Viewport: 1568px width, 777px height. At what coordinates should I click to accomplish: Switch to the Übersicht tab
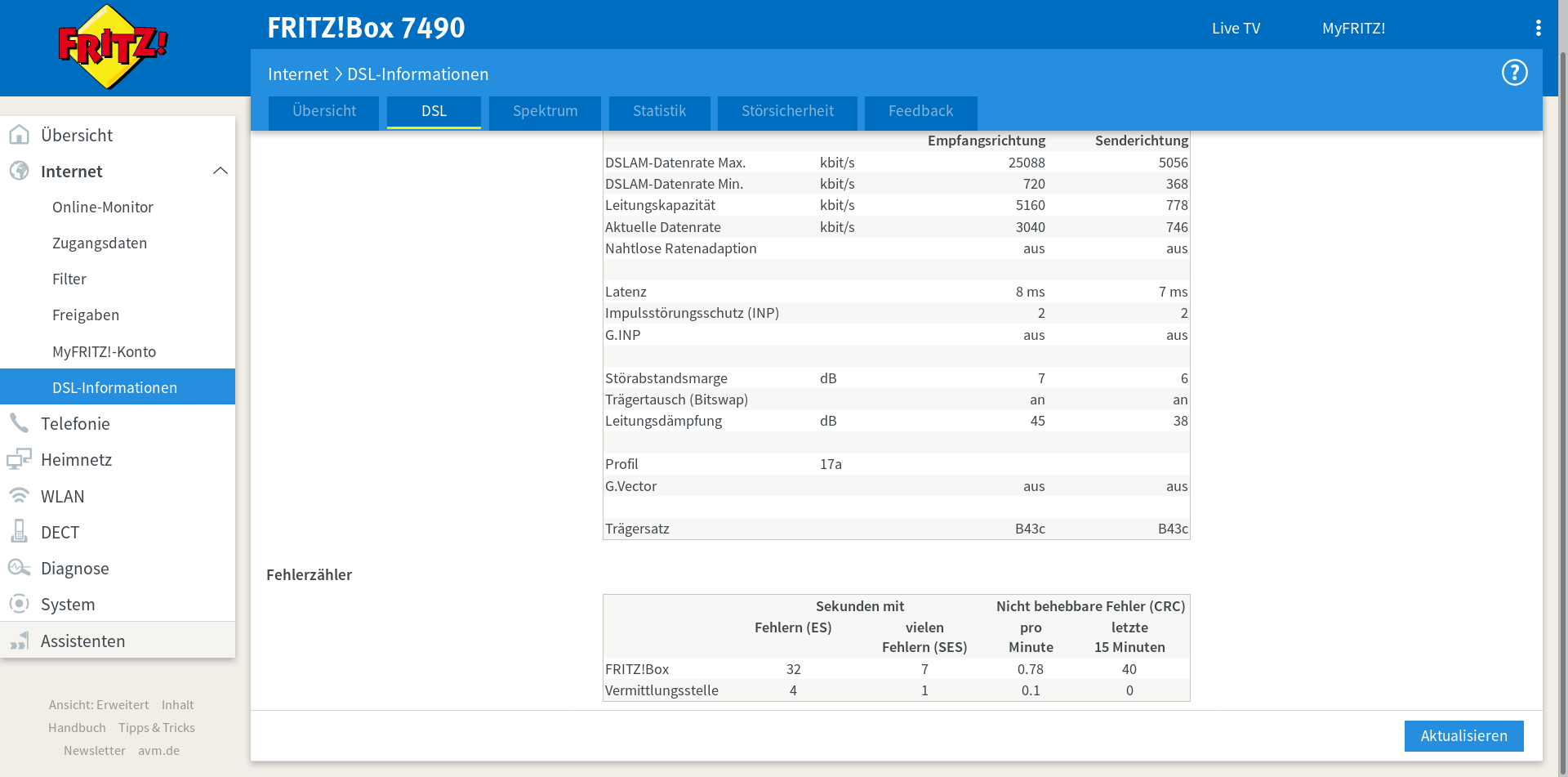pyautogui.click(x=324, y=112)
